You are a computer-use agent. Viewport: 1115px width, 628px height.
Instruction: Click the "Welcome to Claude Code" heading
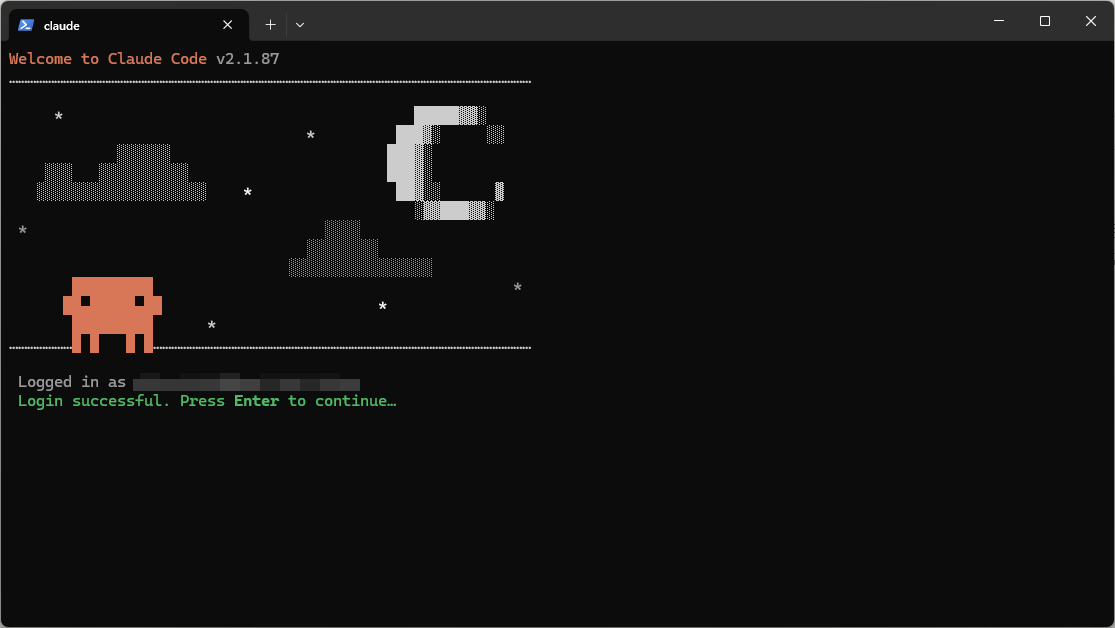(108, 59)
